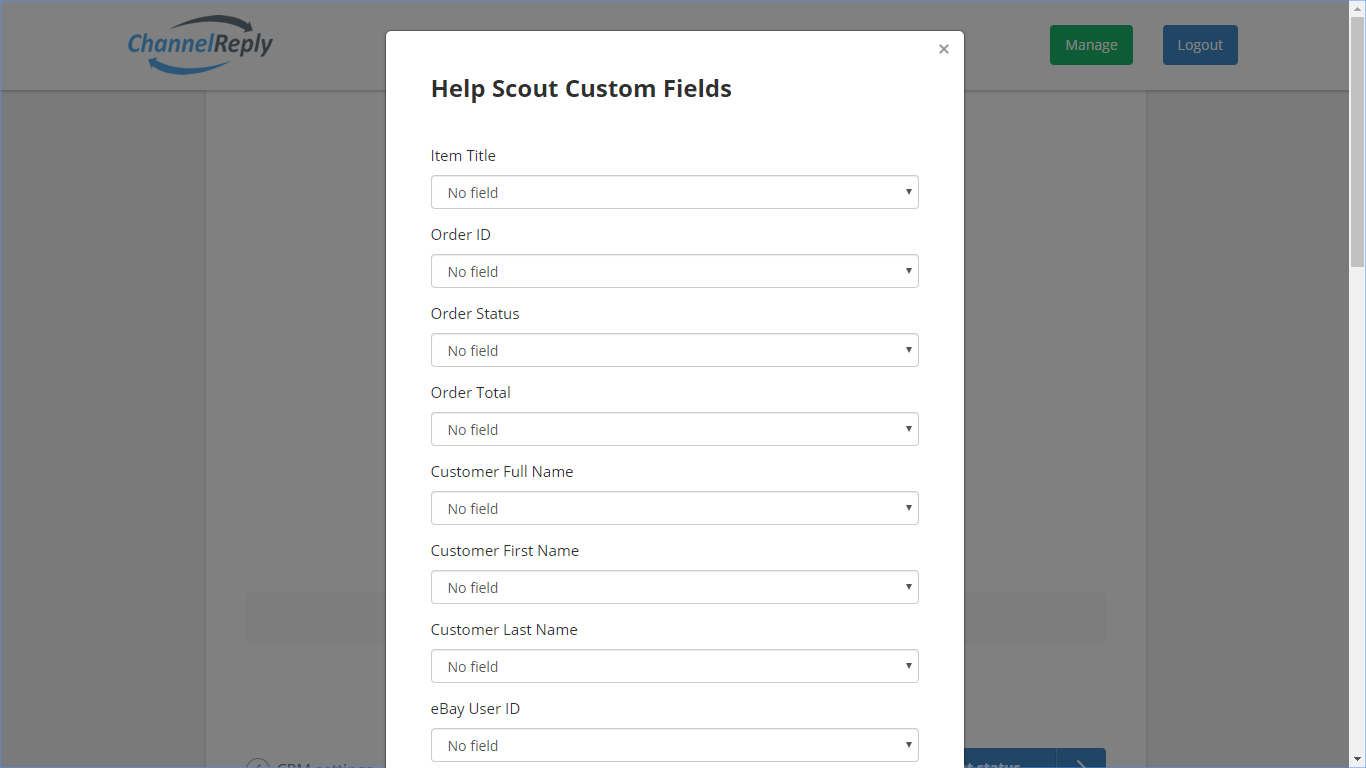
Task: Open the Customer Last Name dropdown
Action: (x=675, y=666)
